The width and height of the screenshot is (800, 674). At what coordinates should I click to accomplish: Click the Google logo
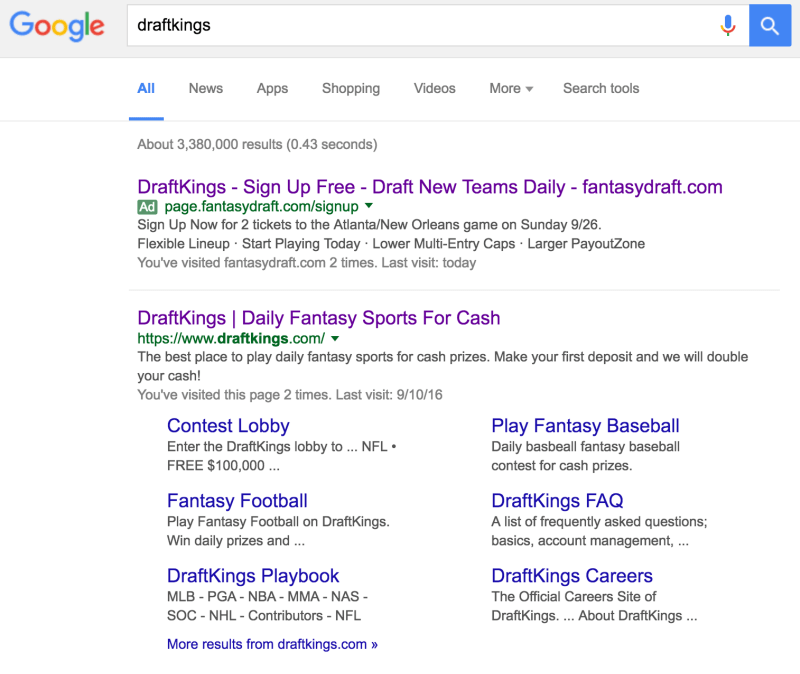[x=57, y=26]
